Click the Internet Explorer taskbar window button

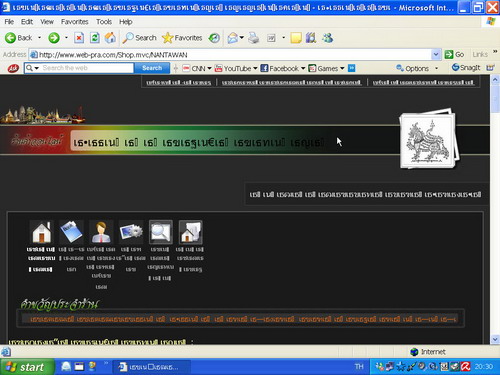pos(152,367)
